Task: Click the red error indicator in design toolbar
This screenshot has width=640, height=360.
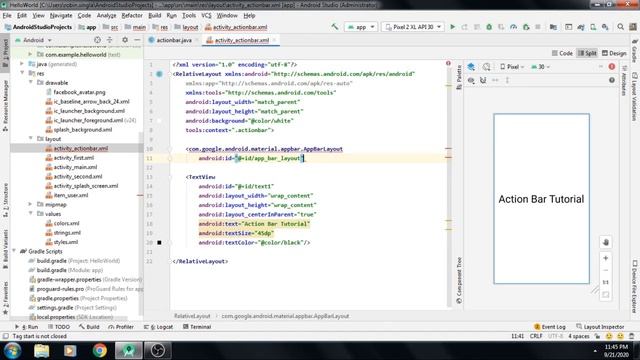Action: coord(611,67)
